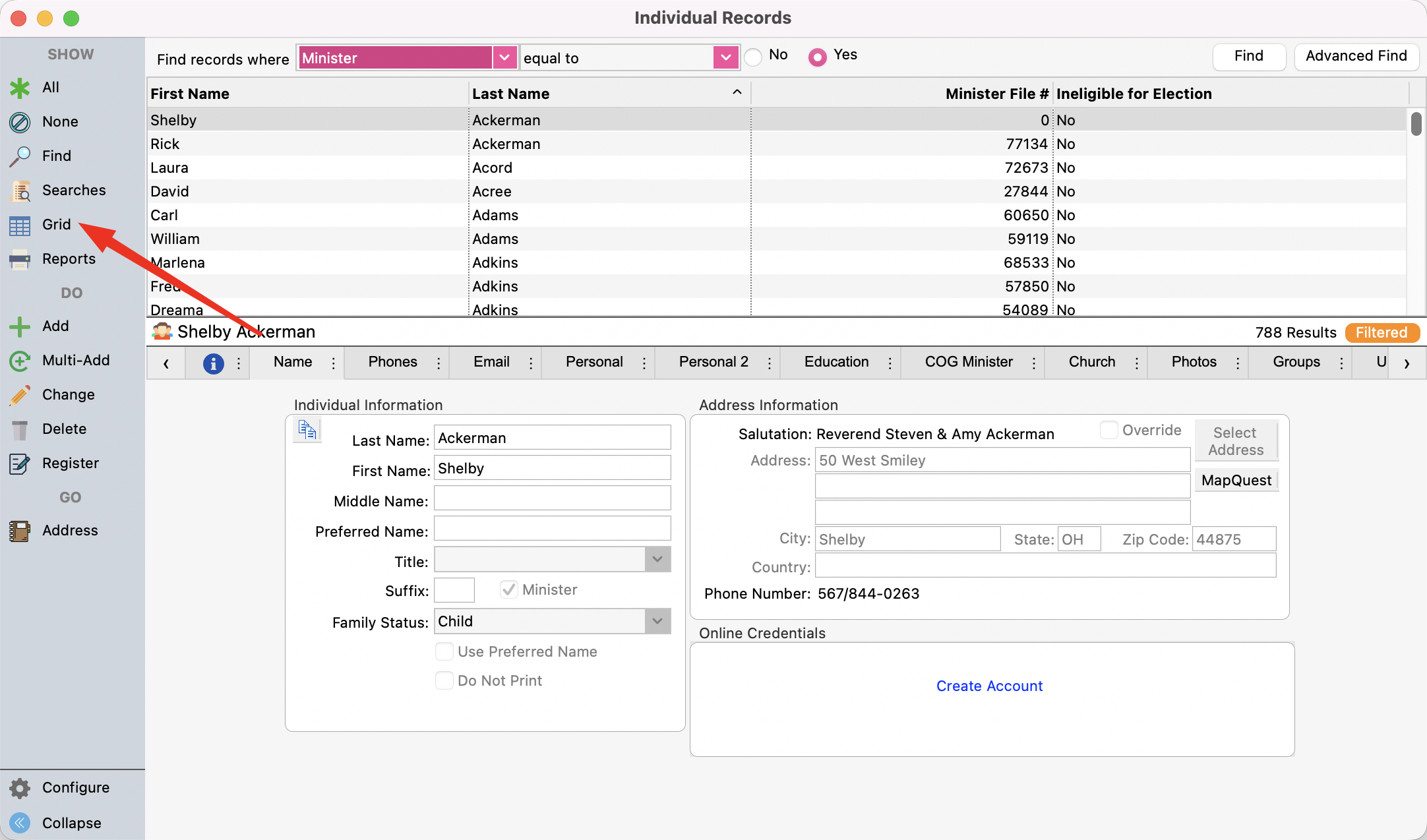
Task: Click the copy icon beside Last Name
Action: 307,430
